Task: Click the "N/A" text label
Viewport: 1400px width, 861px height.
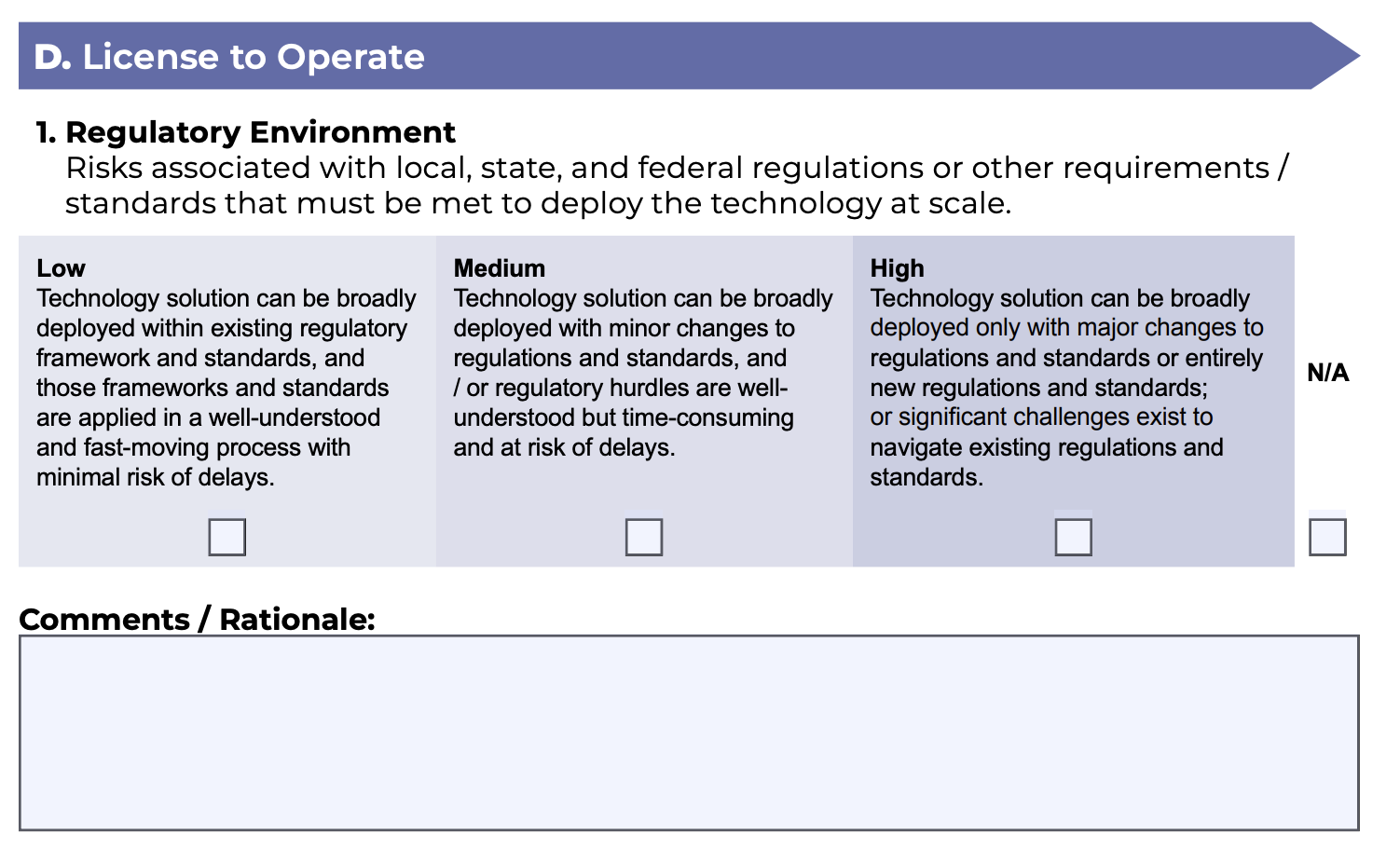Action: click(1327, 373)
